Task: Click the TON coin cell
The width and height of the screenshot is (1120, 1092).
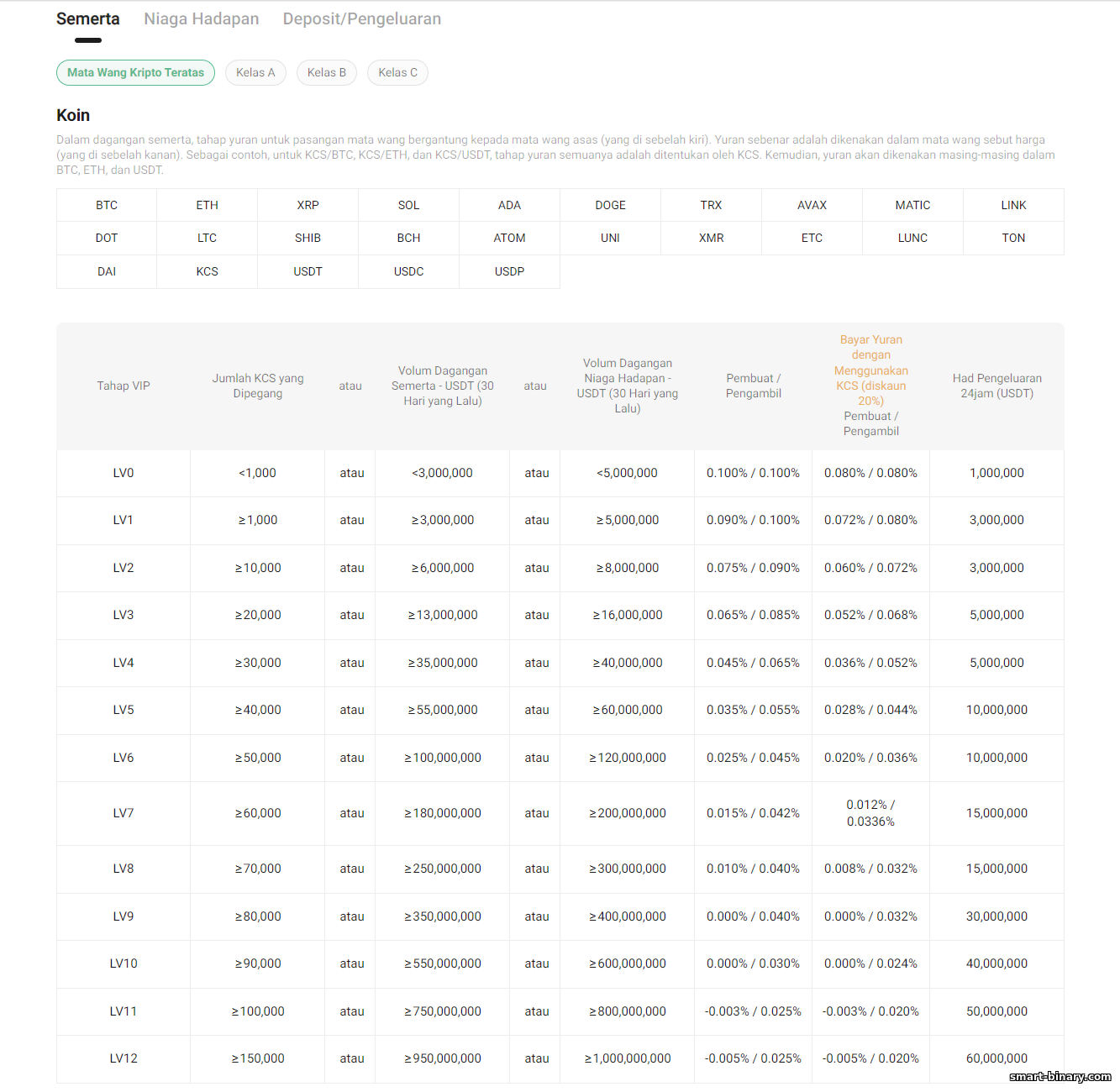Action: point(1014,239)
